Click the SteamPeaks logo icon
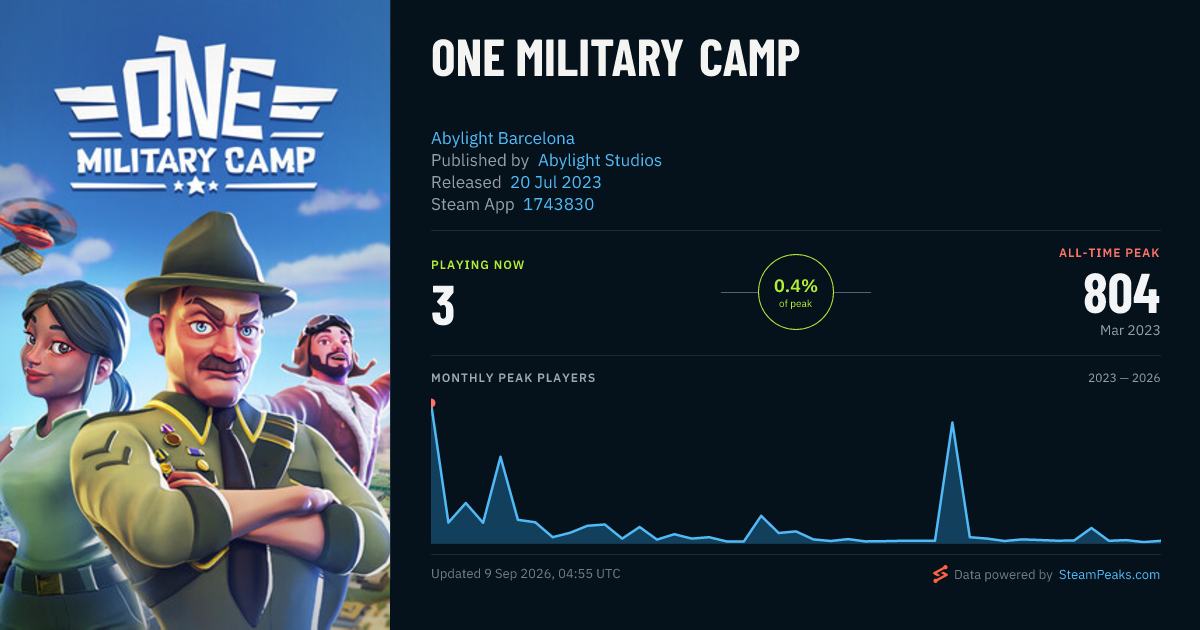This screenshot has width=1200, height=630. click(x=940, y=574)
